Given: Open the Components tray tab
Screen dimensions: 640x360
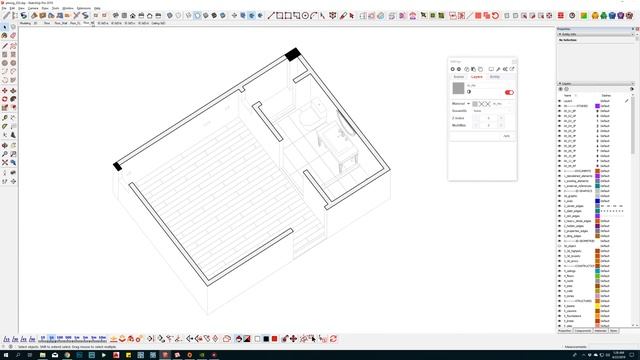Looking at the screenshot, I should click(x=582, y=331).
